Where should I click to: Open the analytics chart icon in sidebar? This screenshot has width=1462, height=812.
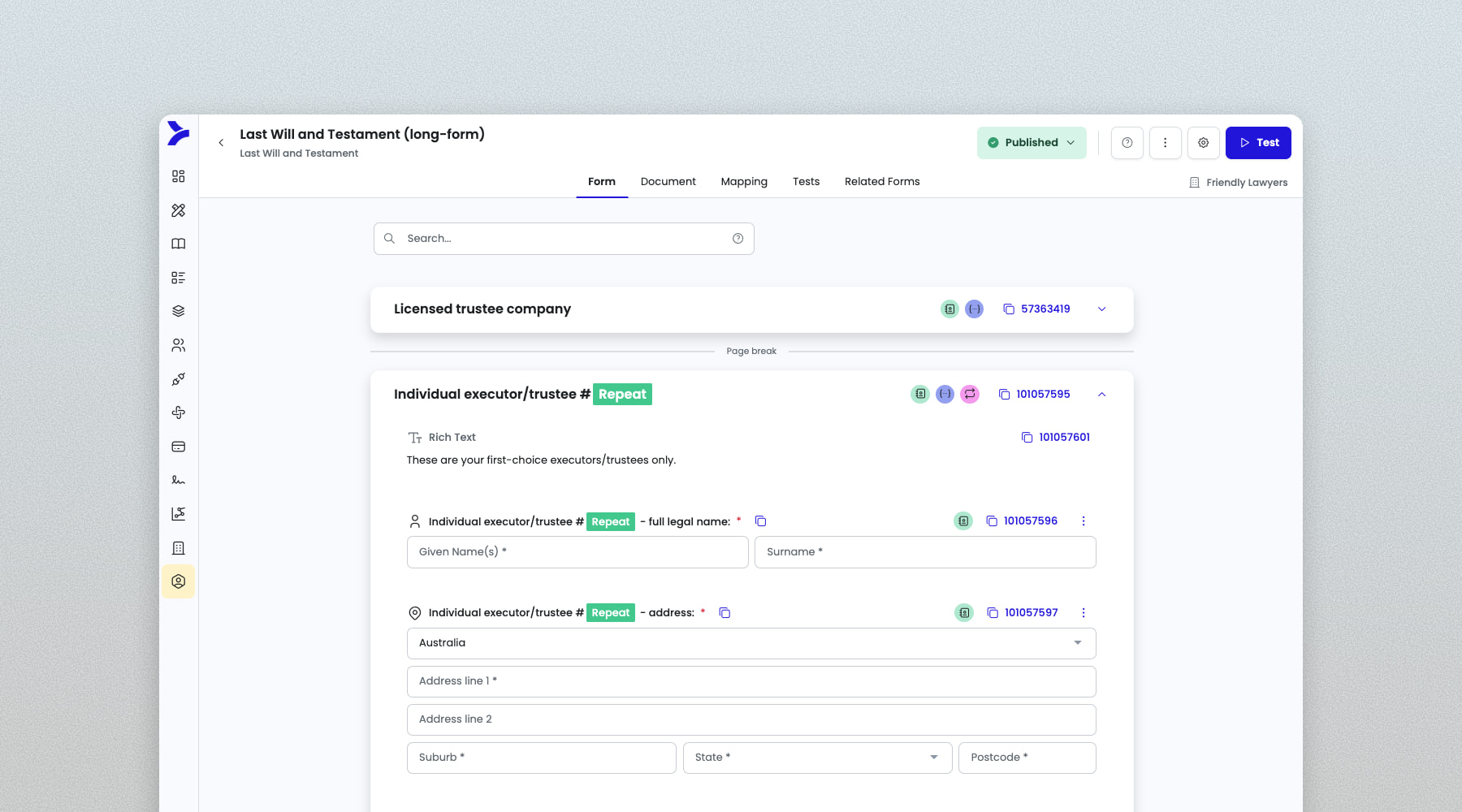point(179,514)
